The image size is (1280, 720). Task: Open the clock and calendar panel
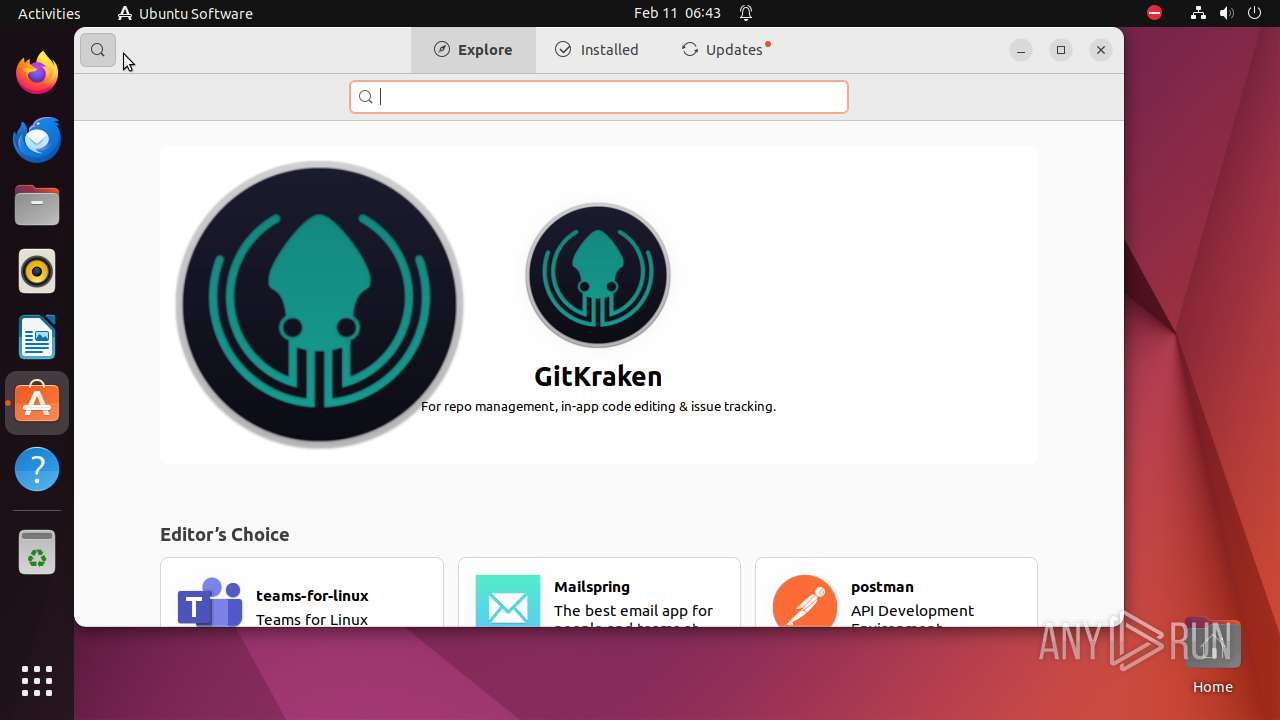tap(677, 13)
